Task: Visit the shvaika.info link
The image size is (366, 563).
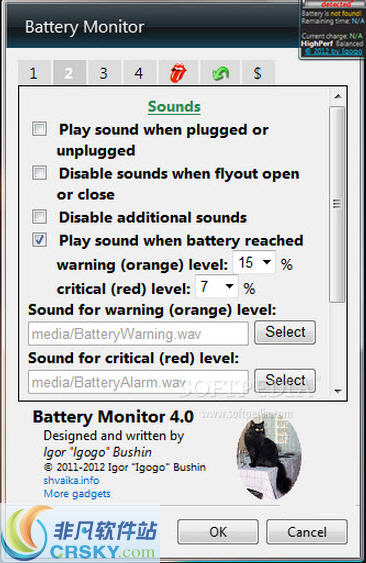Action: (71, 480)
